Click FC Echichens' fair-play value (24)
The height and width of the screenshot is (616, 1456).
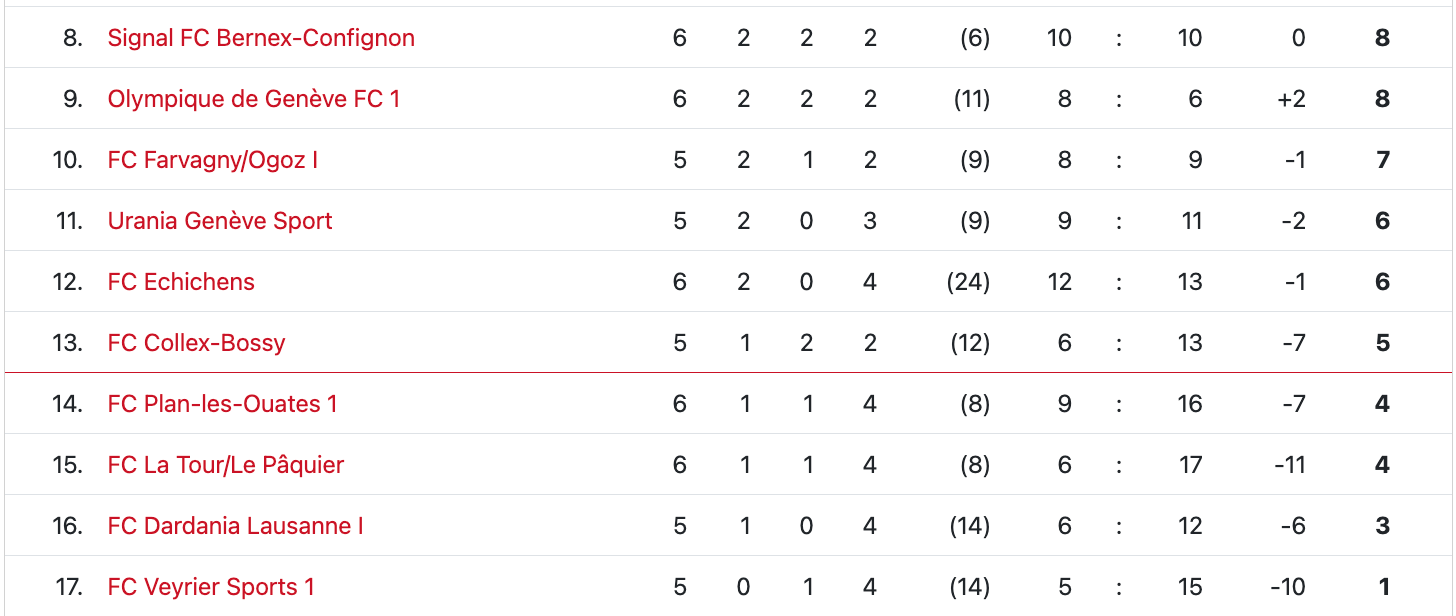(968, 282)
